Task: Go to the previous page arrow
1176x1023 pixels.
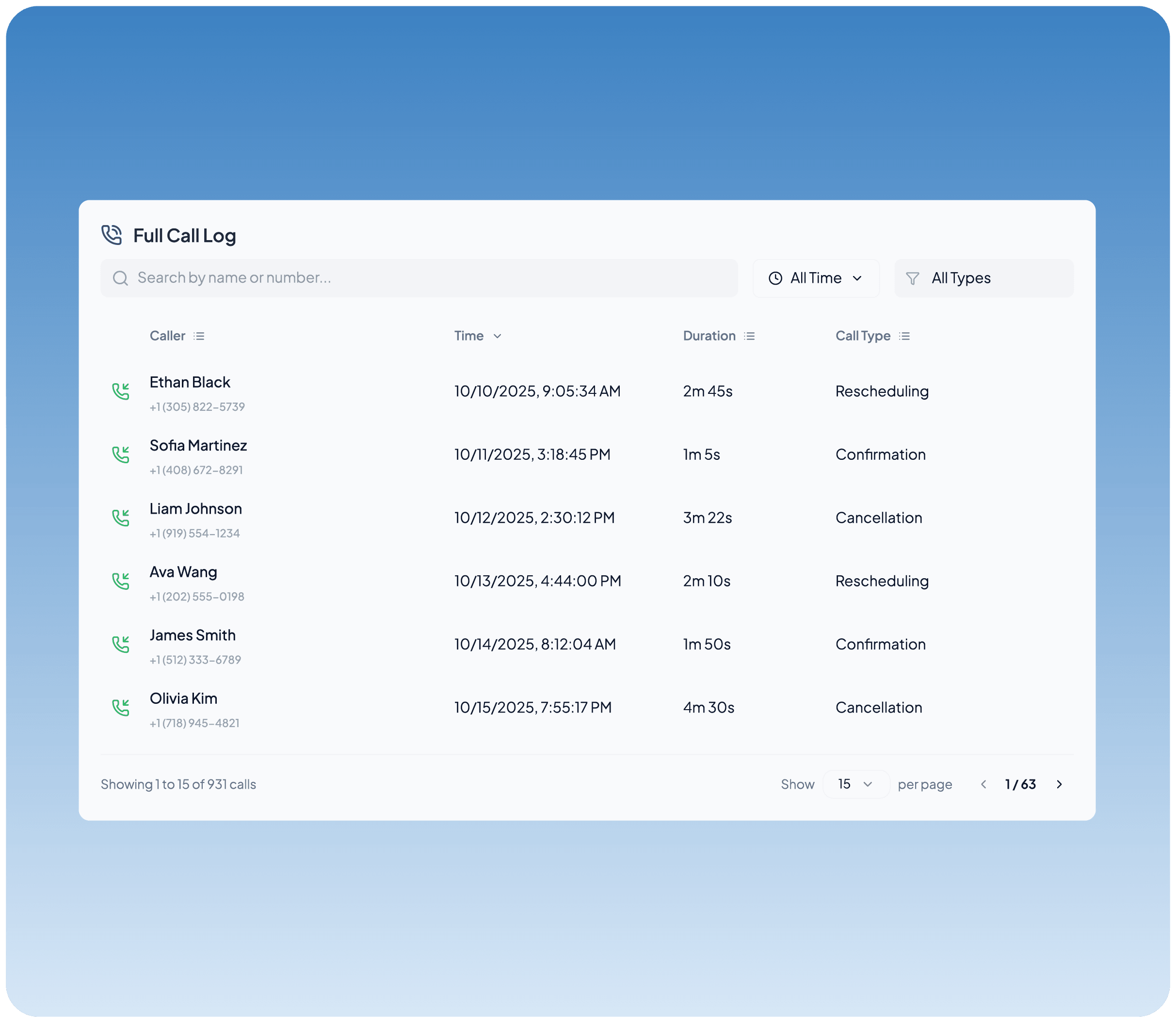Action: tap(983, 784)
